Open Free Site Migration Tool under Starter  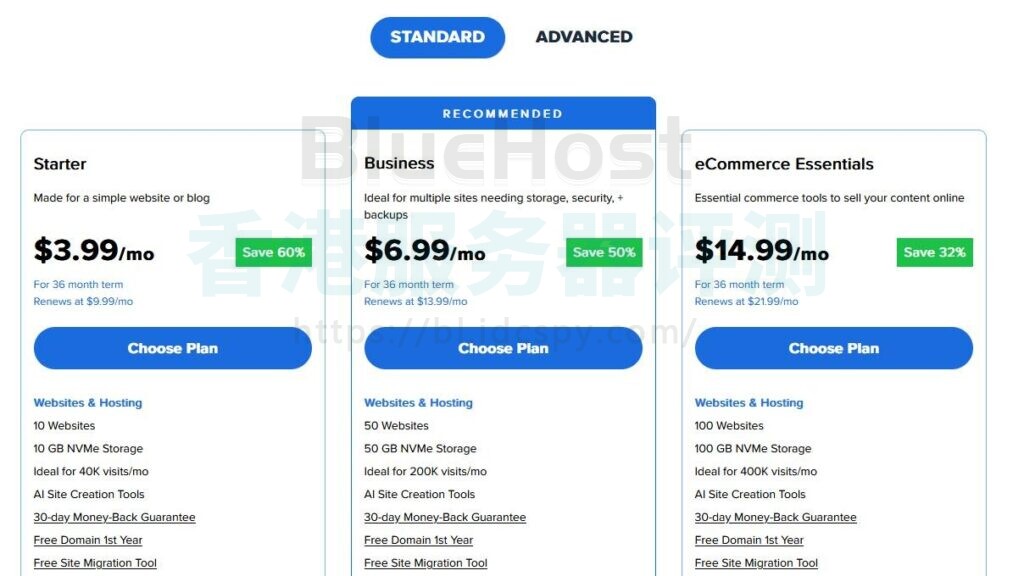click(95, 563)
